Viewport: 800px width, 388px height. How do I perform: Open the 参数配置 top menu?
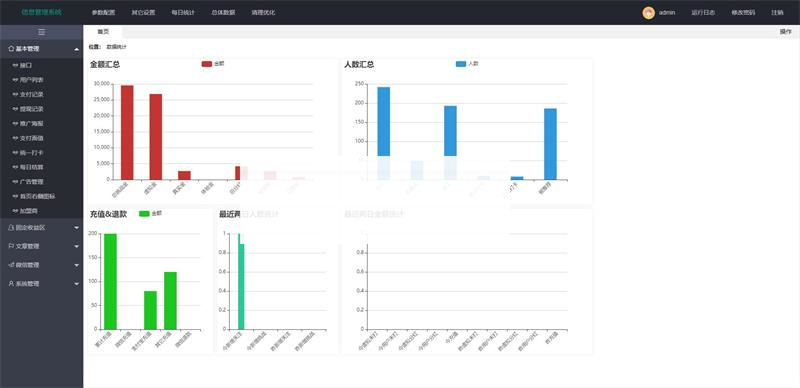(x=104, y=13)
